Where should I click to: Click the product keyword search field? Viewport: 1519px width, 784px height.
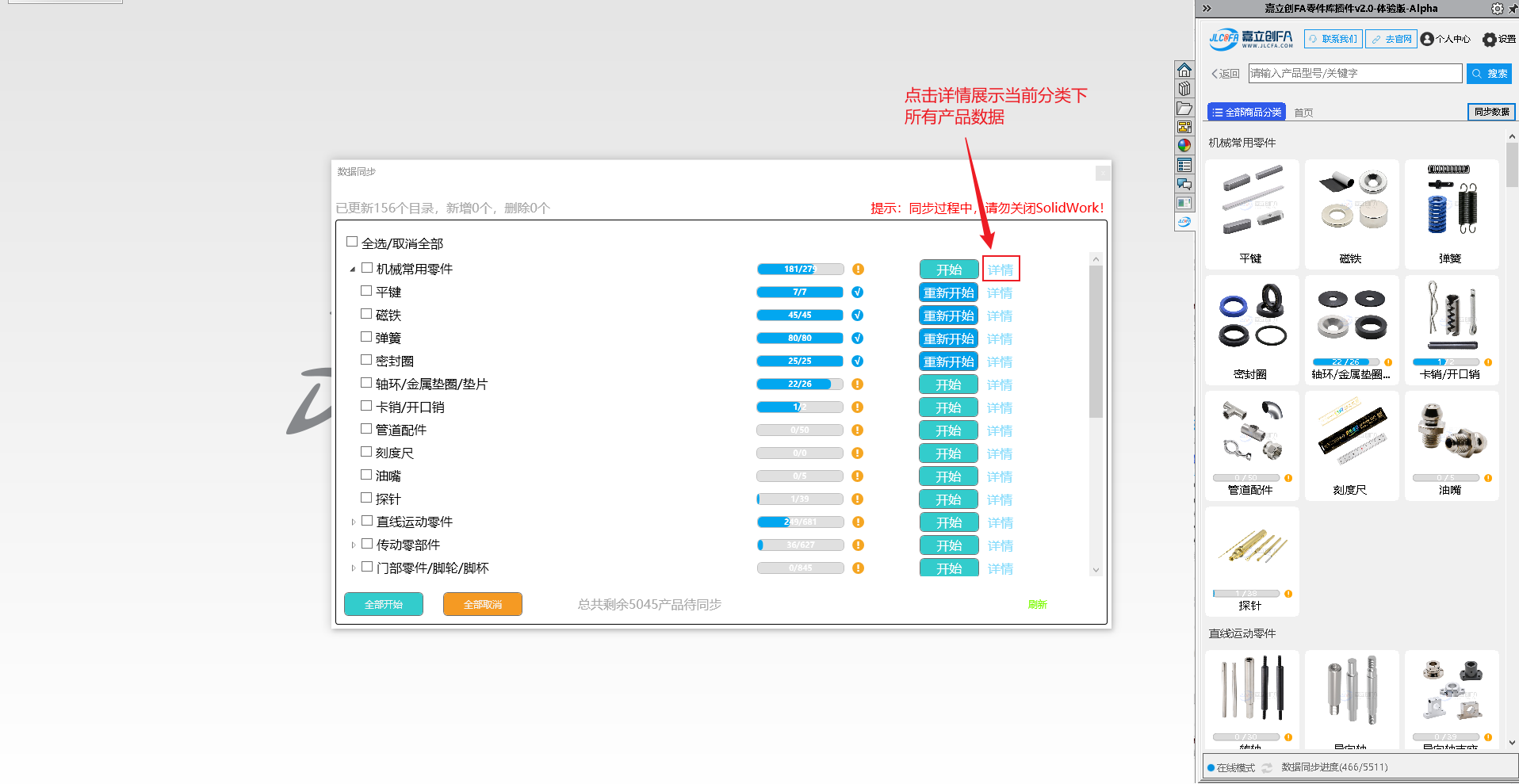tap(1354, 73)
